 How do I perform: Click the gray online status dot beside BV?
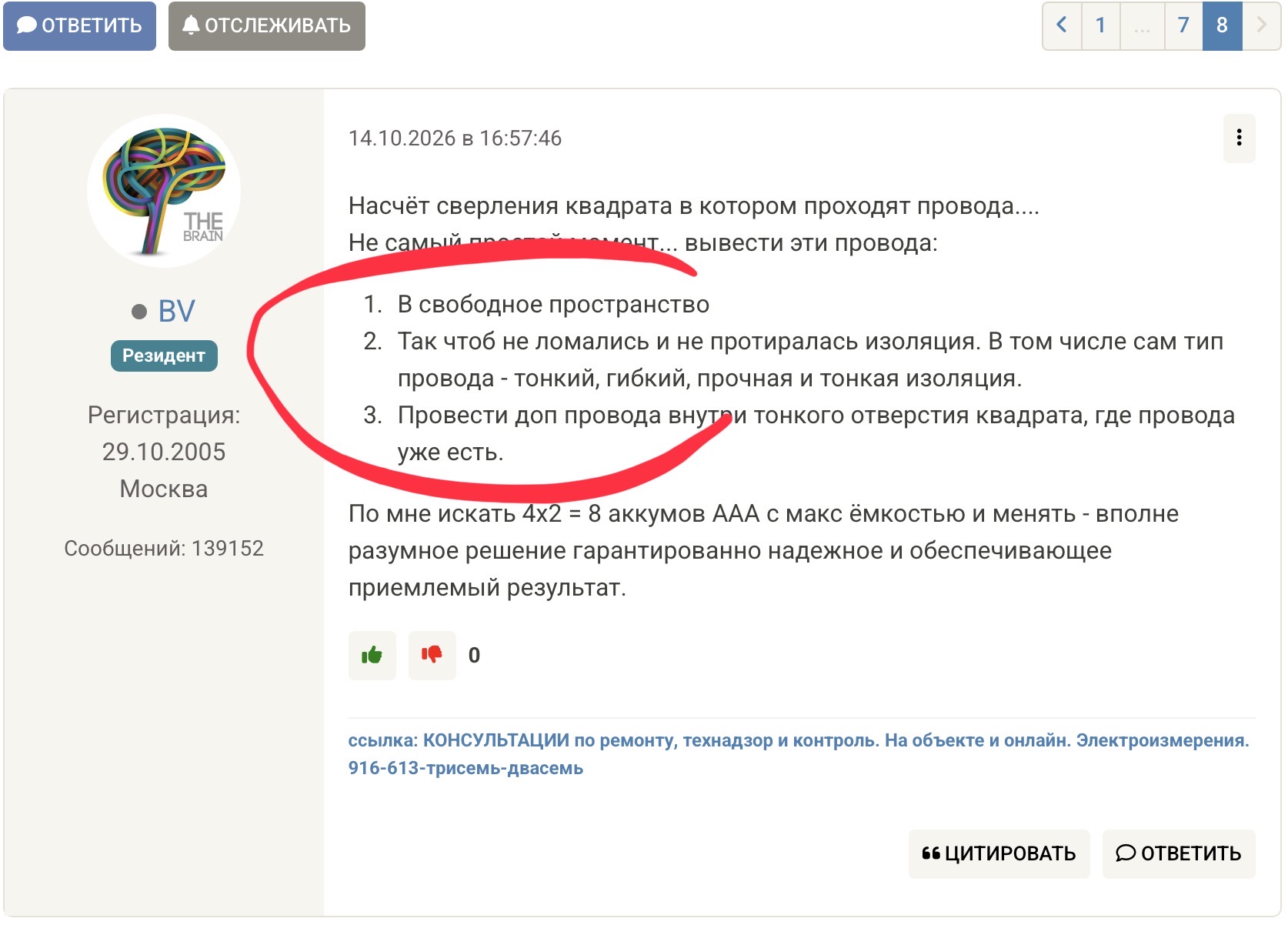click(x=139, y=312)
